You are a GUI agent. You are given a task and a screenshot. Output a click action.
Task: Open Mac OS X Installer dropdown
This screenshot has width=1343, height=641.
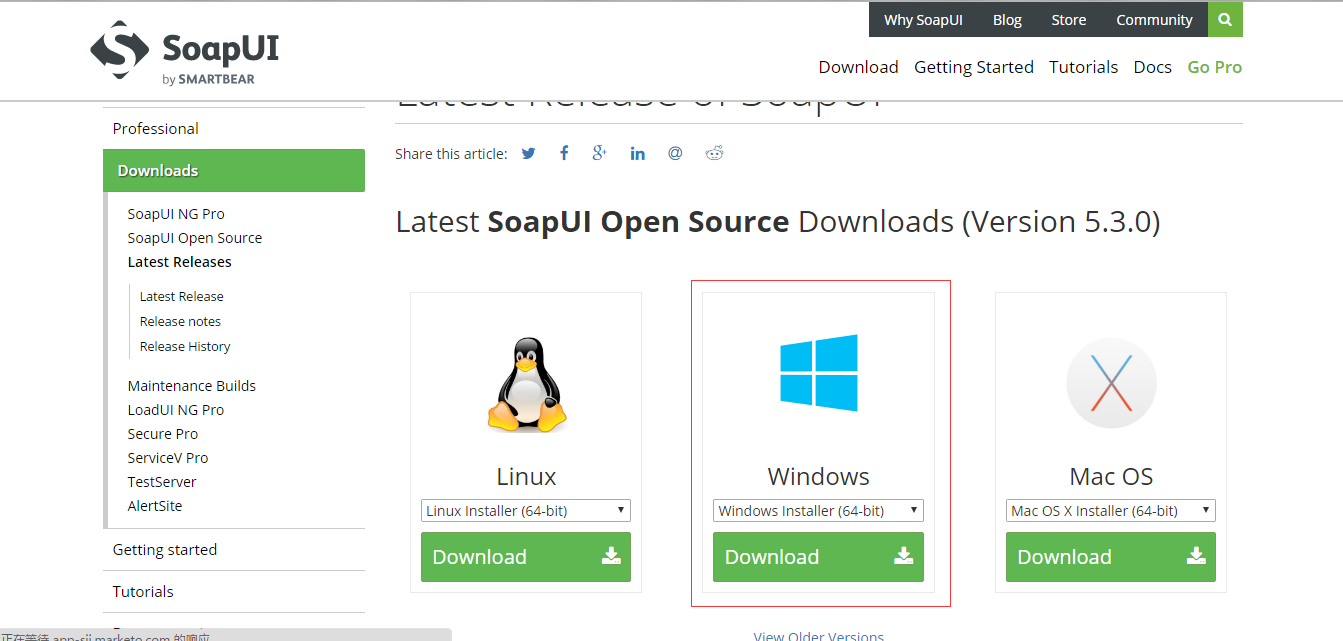1111,510
